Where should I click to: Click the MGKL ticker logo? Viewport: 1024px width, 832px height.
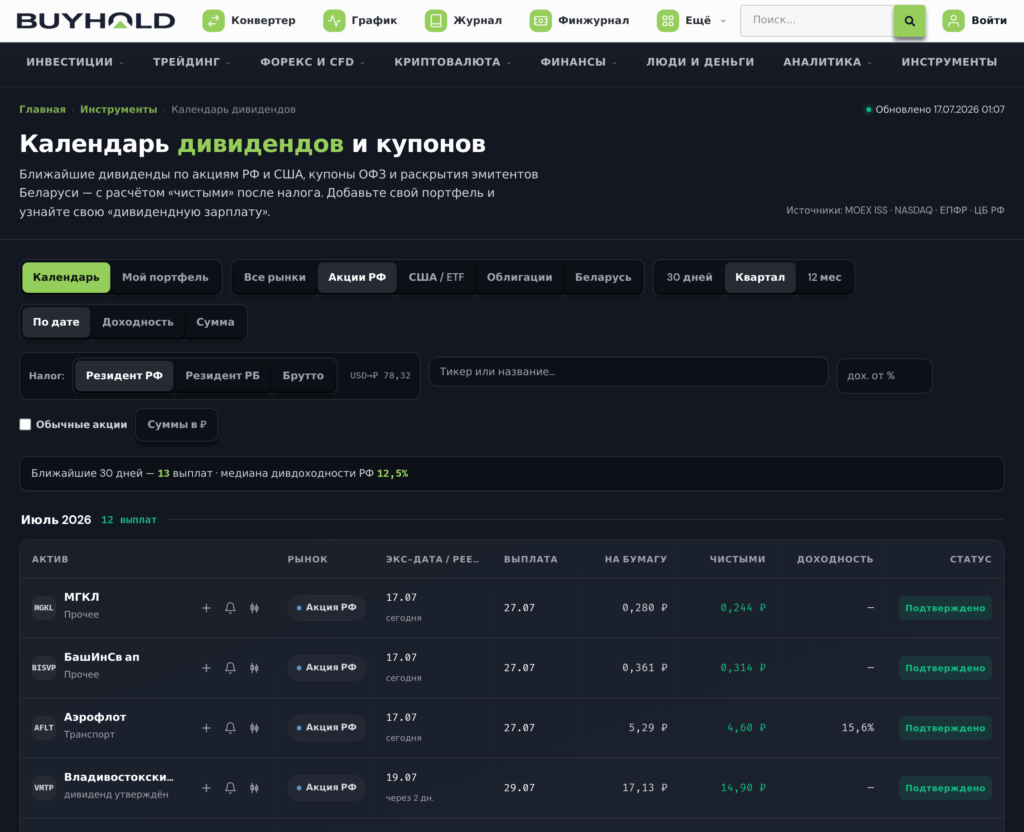[x=44, y=608]
